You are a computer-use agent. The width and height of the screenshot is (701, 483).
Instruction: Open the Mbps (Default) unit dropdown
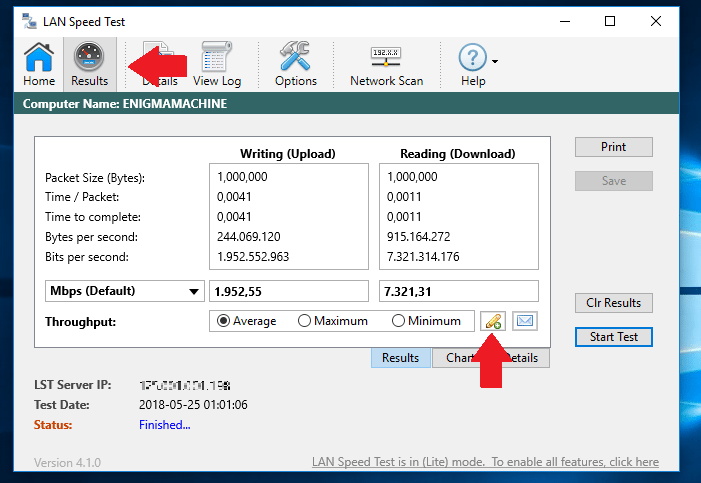click(x=125, y=291)
